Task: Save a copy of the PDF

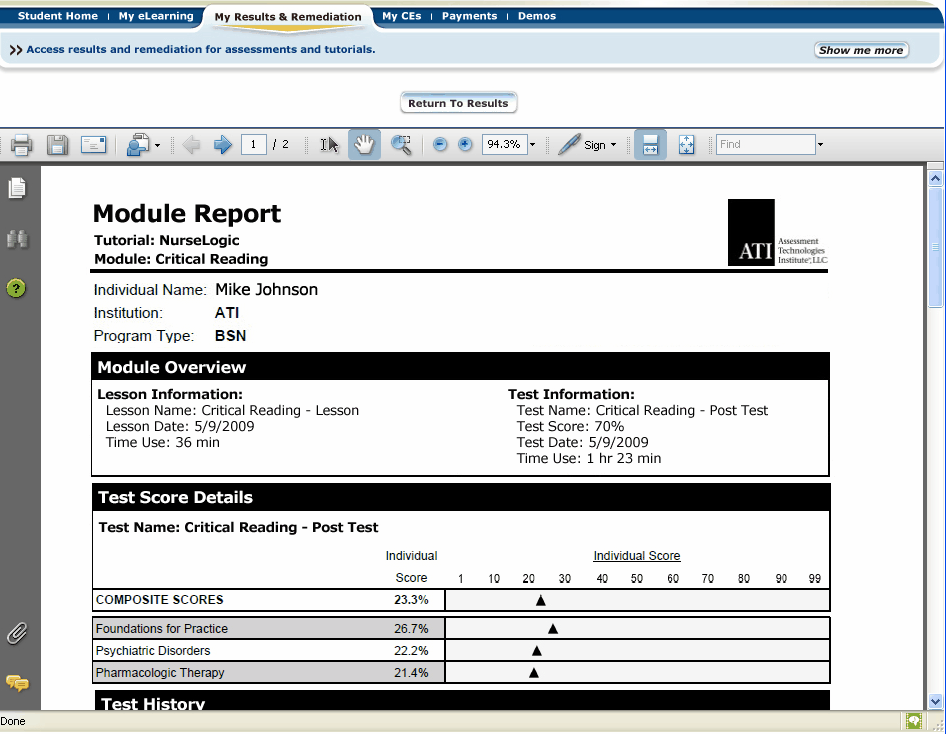Action: 57,144
